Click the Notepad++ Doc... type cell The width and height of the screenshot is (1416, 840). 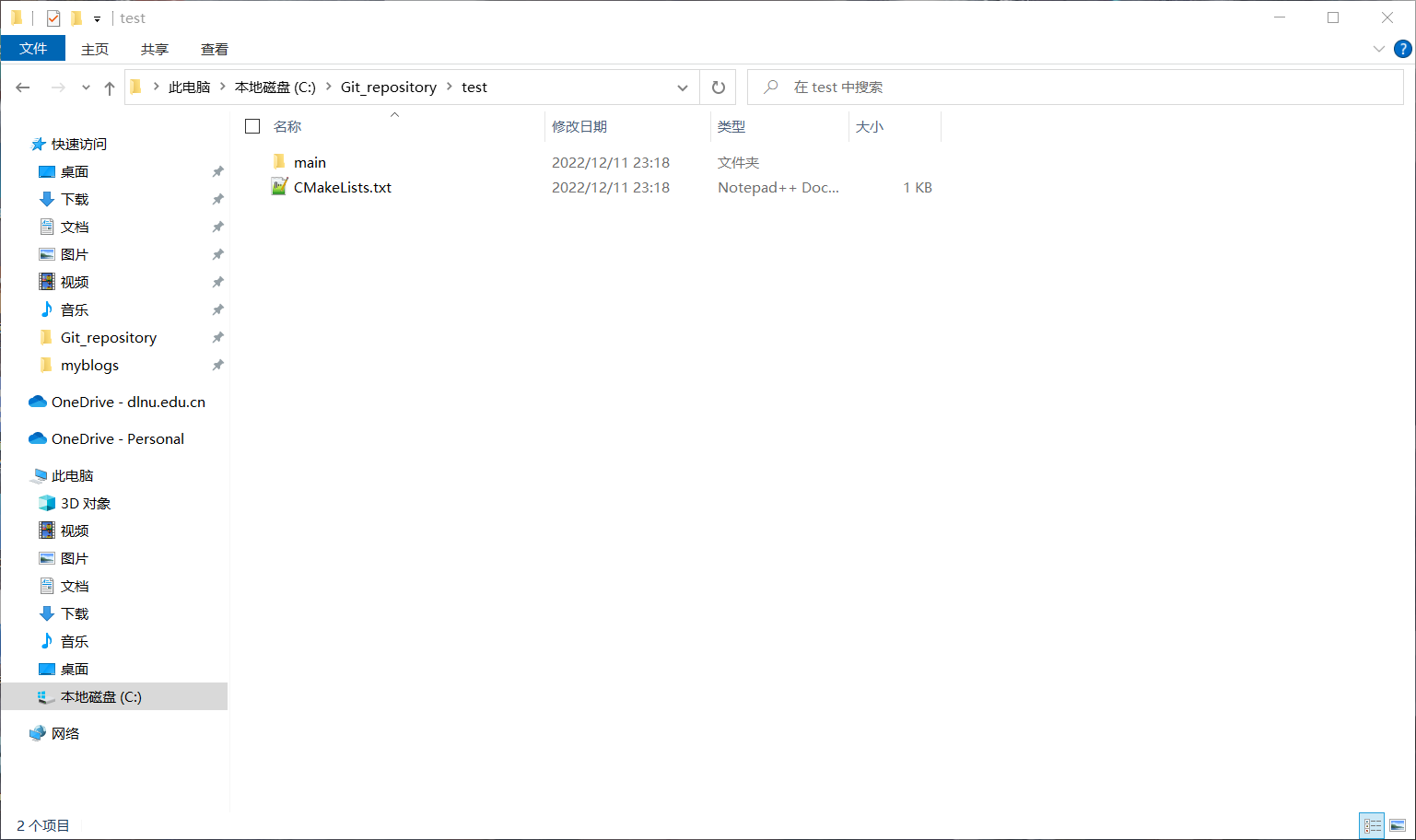778,188
